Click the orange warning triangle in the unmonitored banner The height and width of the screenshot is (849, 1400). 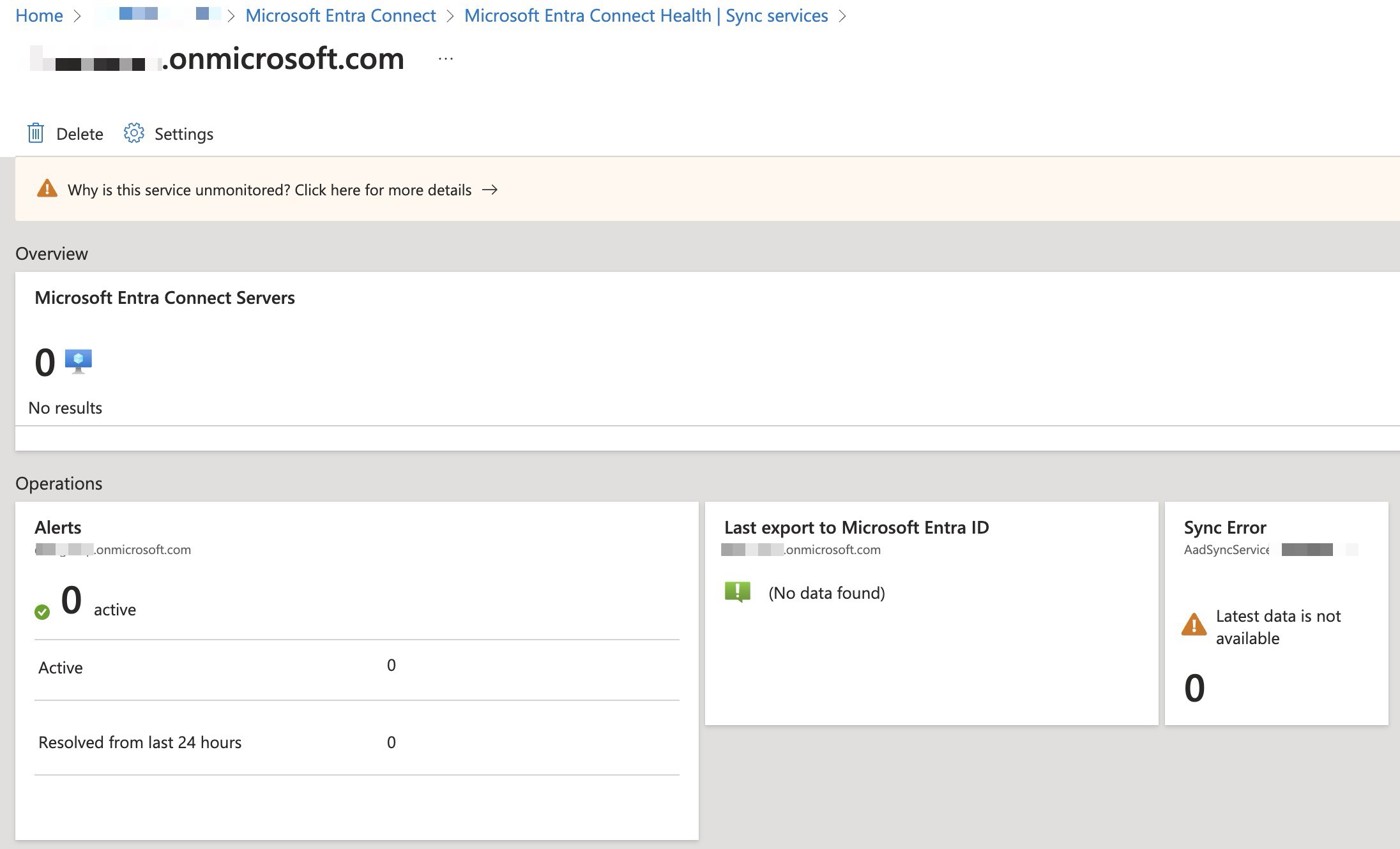pos(47,189)
